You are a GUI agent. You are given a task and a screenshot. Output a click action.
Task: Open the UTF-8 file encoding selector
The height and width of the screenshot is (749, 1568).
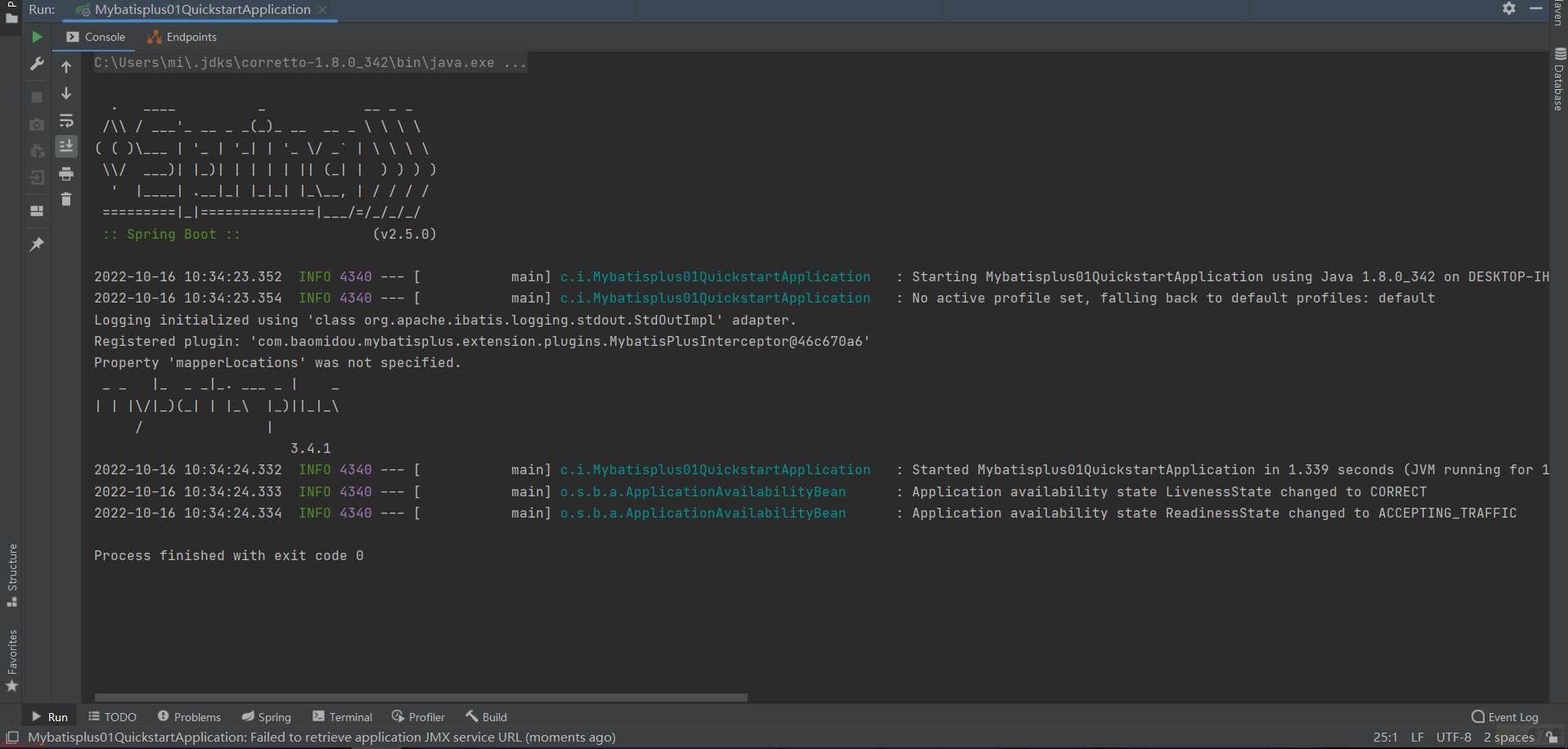point(1453,738)
